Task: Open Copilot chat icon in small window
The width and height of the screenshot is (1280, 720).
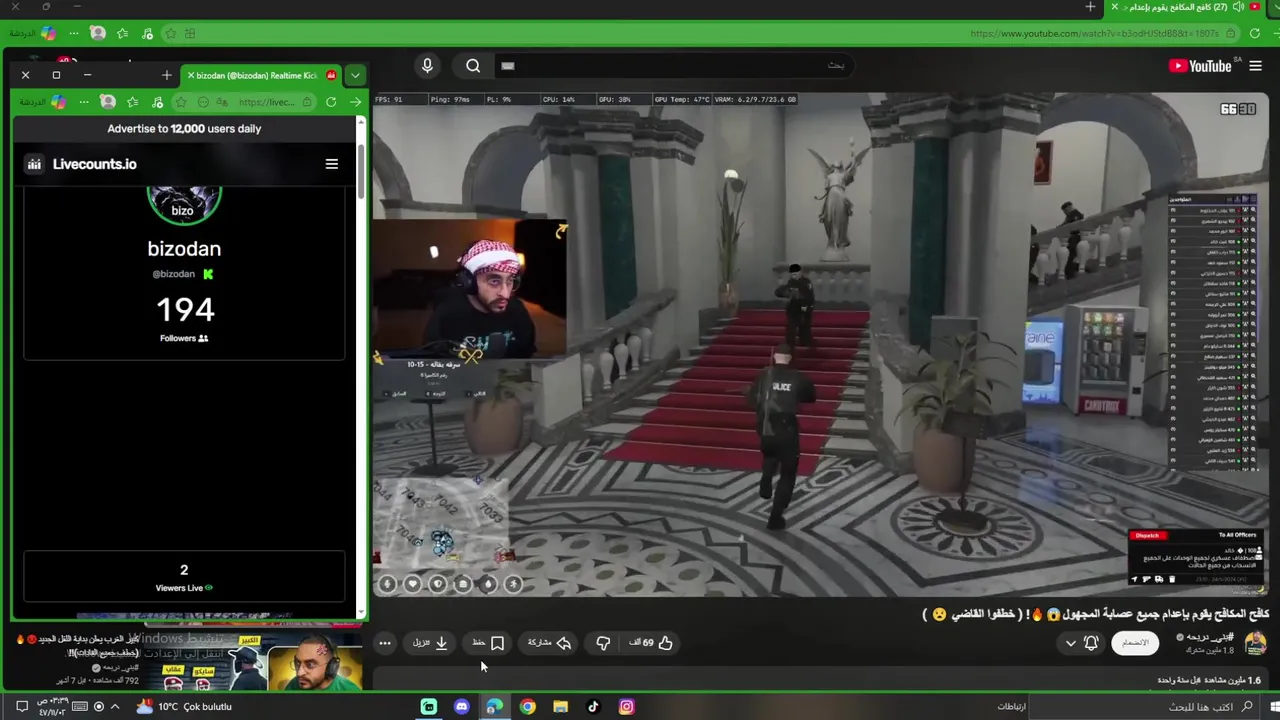Action: tap(59, 102)
